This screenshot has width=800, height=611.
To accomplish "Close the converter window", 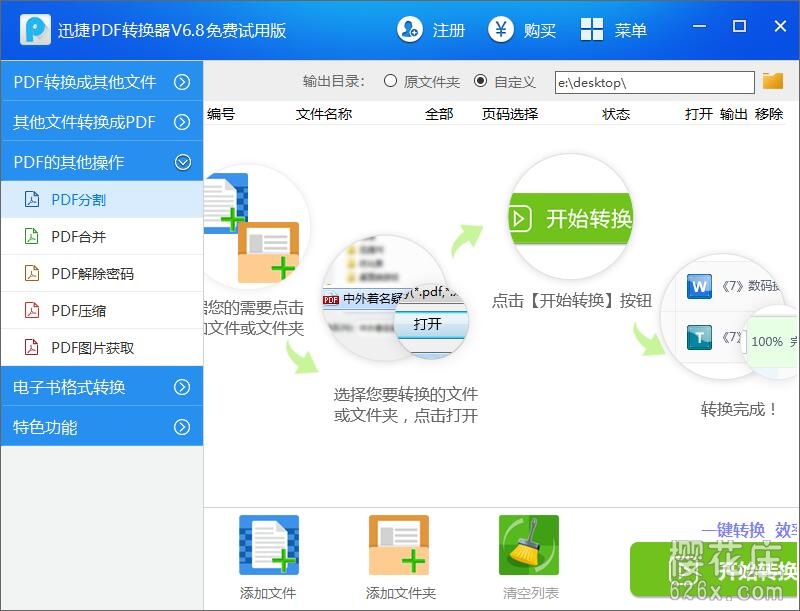I will pos(780,26).
